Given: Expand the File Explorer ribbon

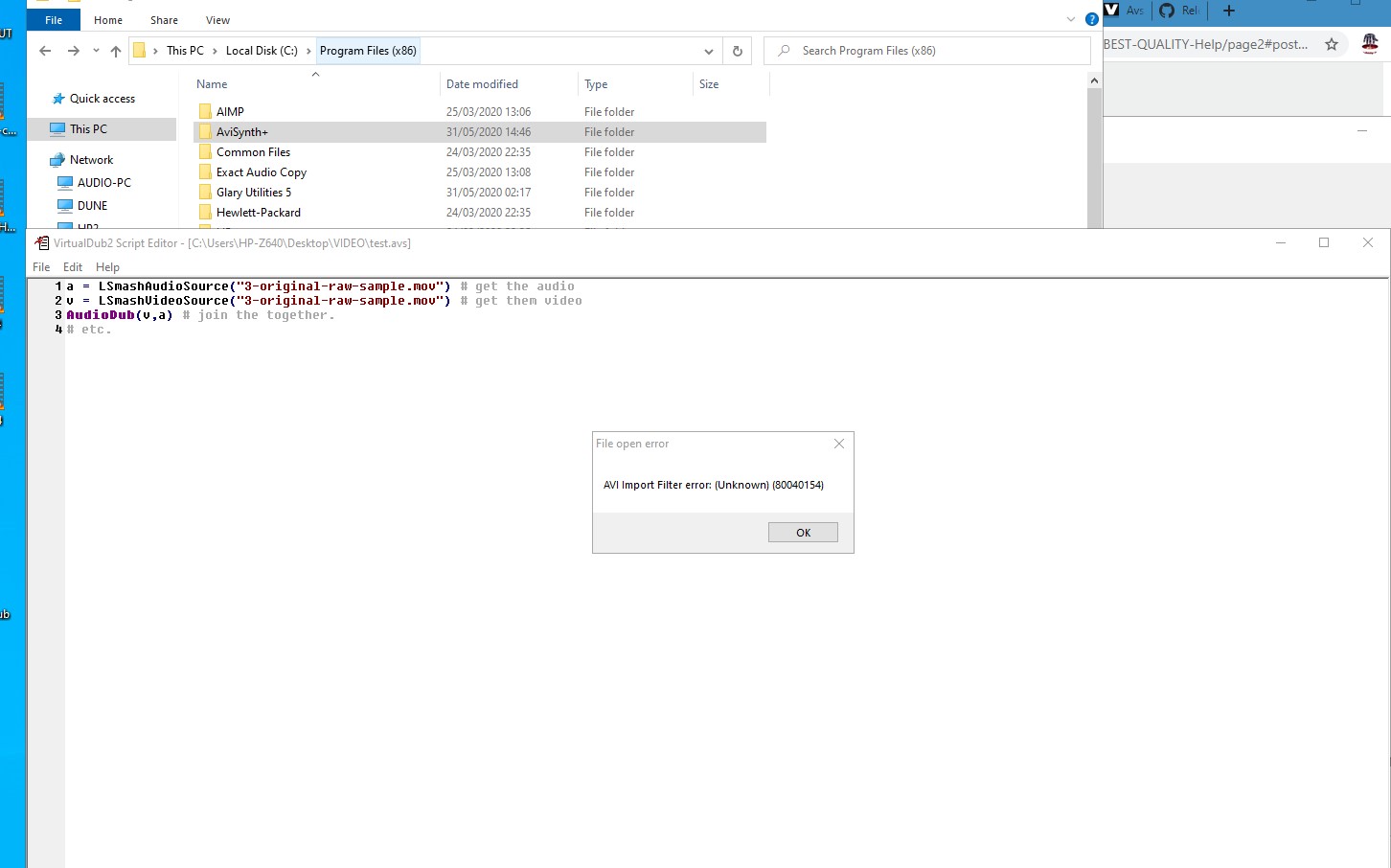Looking at the screenshot, I should [1071, 19].
